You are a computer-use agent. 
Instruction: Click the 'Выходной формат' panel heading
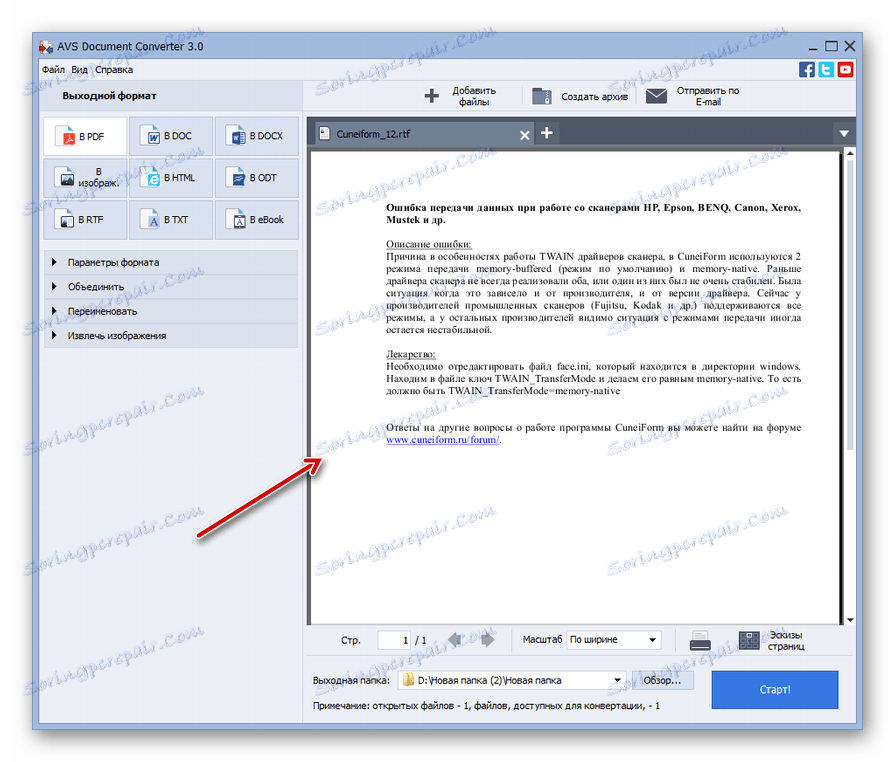(x=110, y=96)
